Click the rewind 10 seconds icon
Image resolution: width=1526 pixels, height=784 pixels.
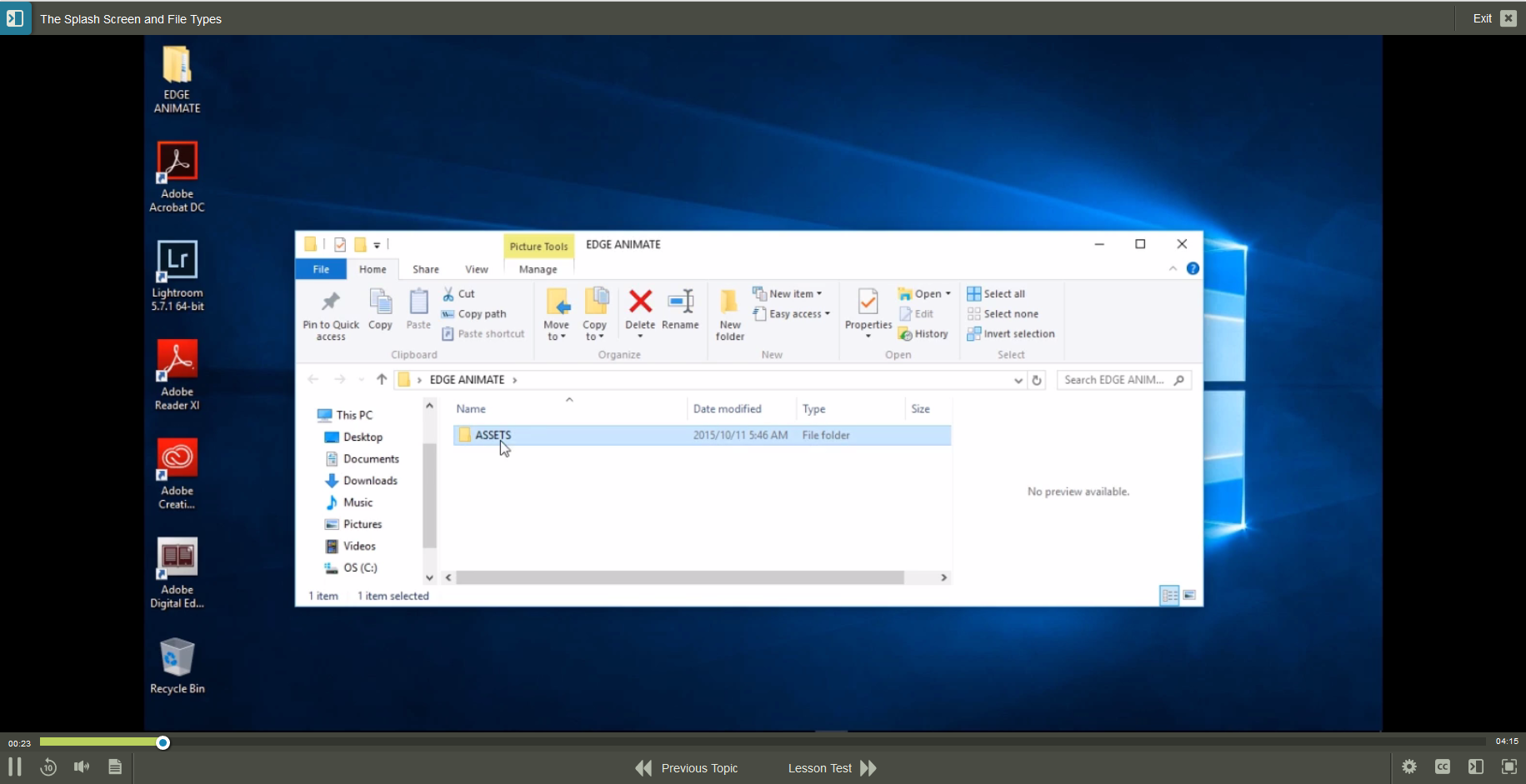[x=48, y=767]
